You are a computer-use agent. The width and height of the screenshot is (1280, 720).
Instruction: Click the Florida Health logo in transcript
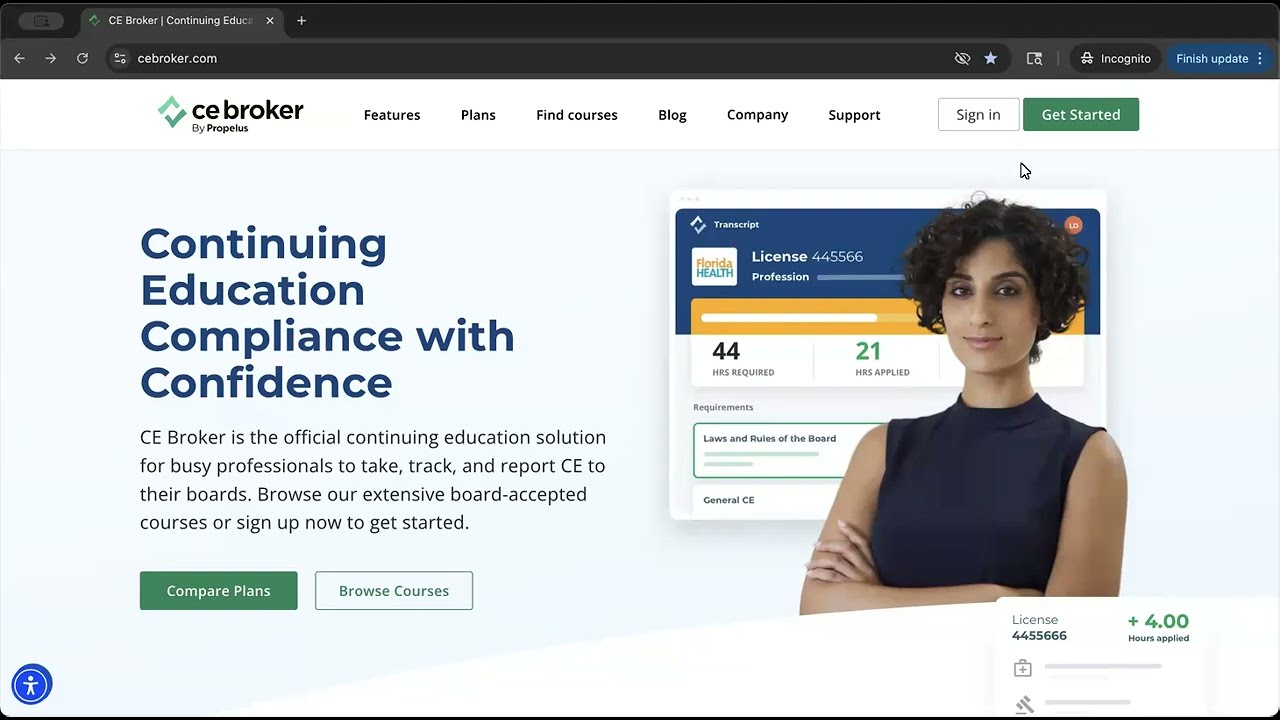click(x=714, y=267)
